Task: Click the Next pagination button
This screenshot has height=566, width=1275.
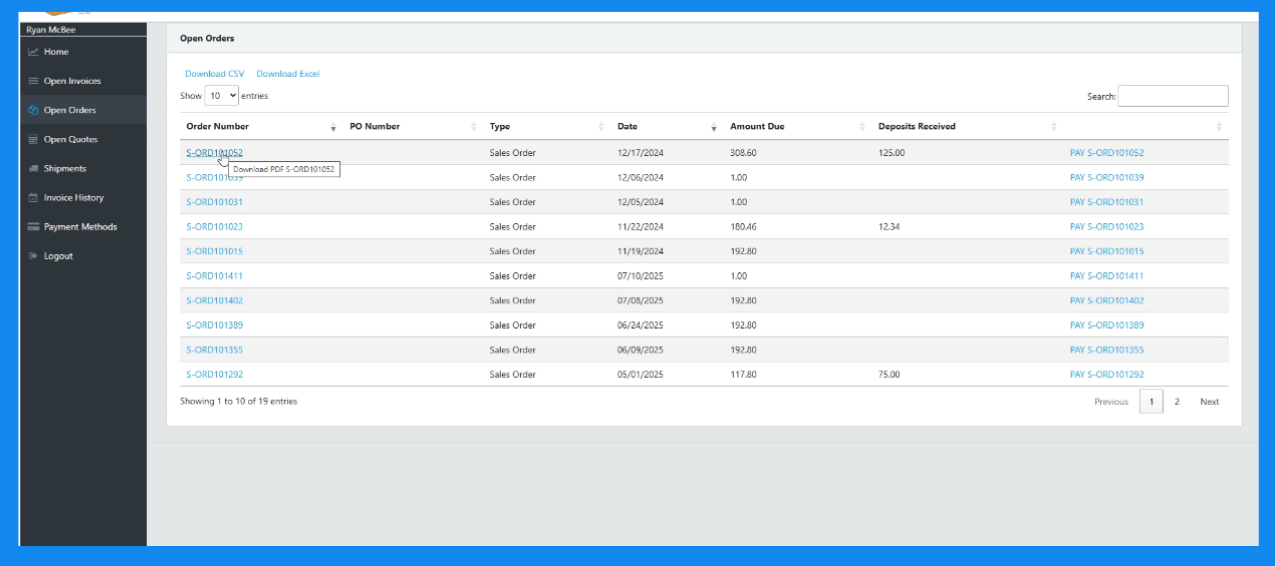Action: (1209, 402)
